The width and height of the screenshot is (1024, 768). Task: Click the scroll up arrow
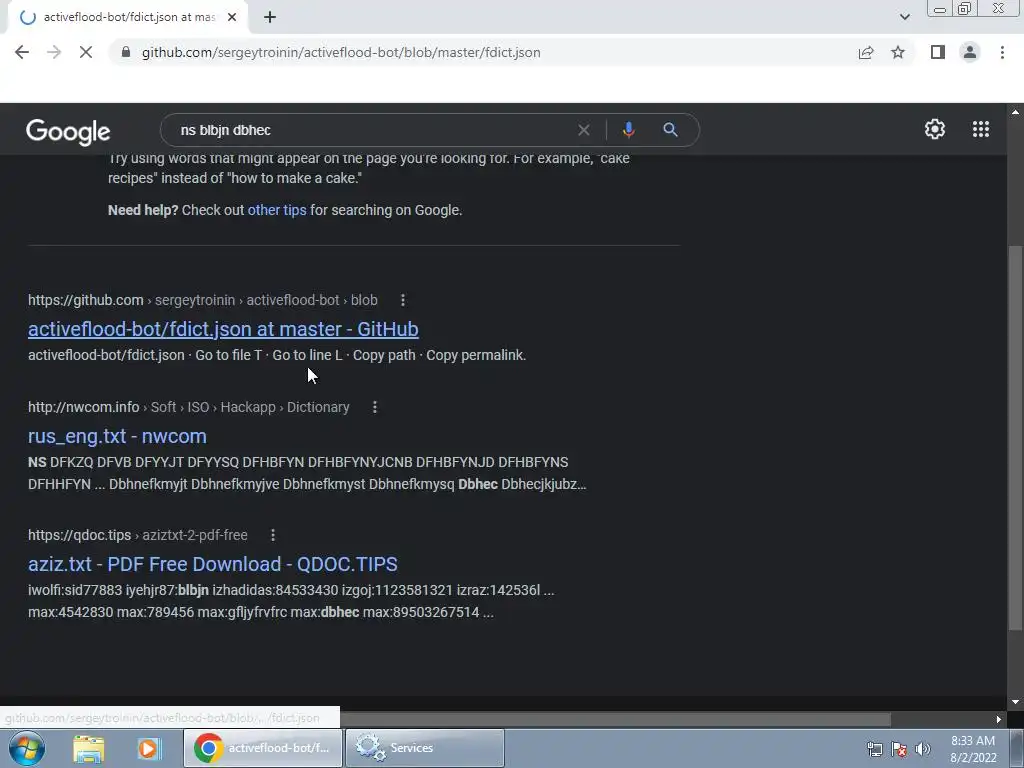(1015, 112)
